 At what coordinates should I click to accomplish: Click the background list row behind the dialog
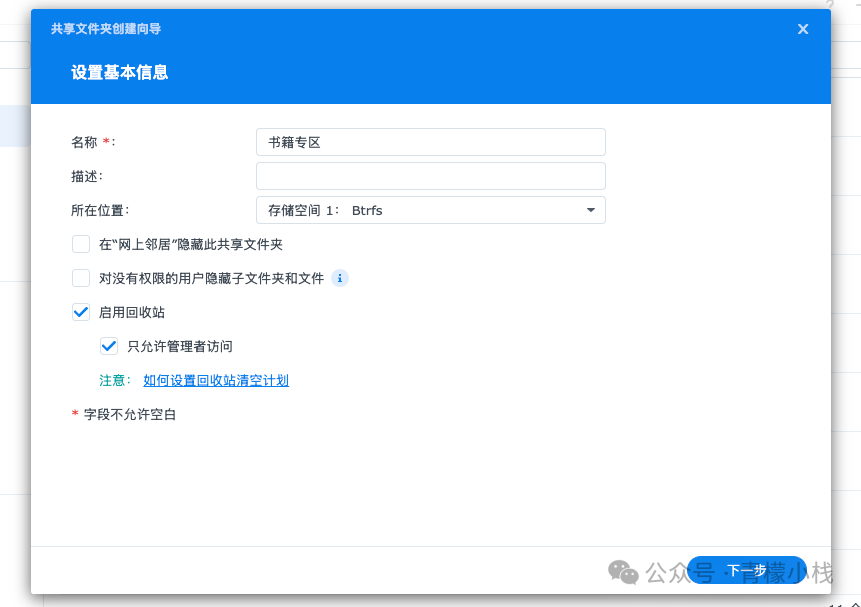point(15,125)
